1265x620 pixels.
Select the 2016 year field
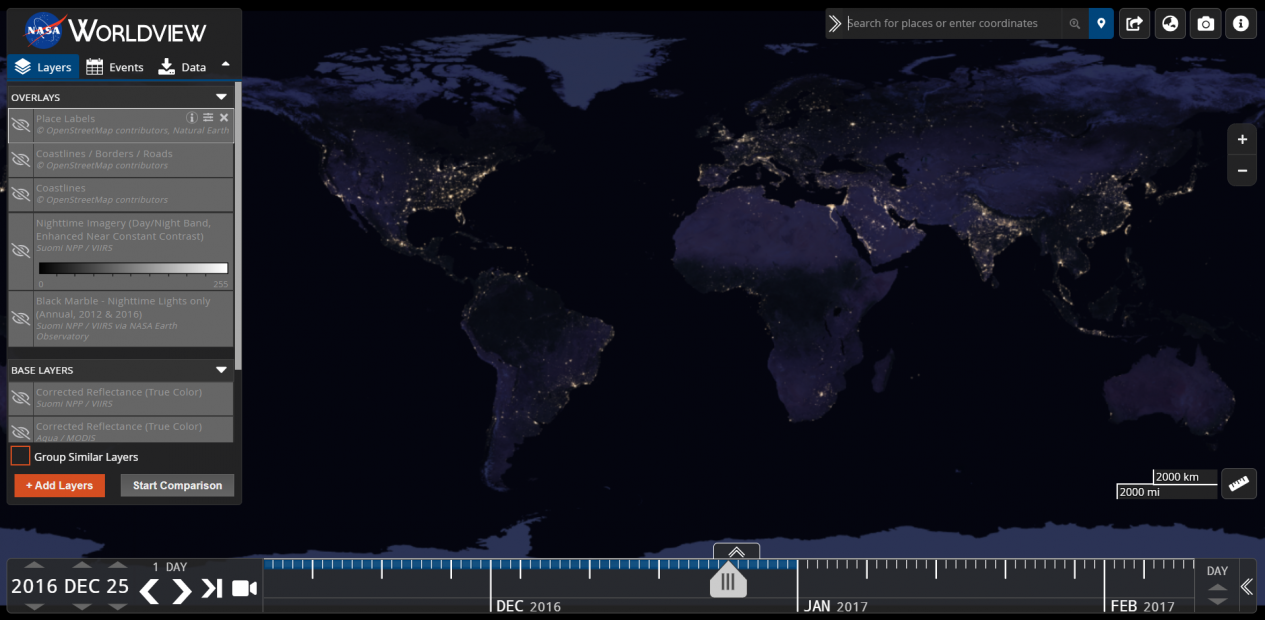pos(35,586)
